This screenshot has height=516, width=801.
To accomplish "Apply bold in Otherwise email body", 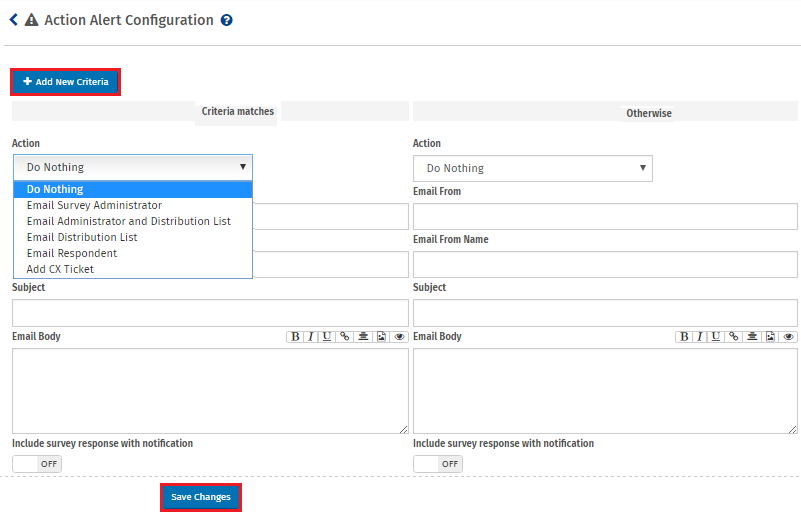I will (684, 336).
